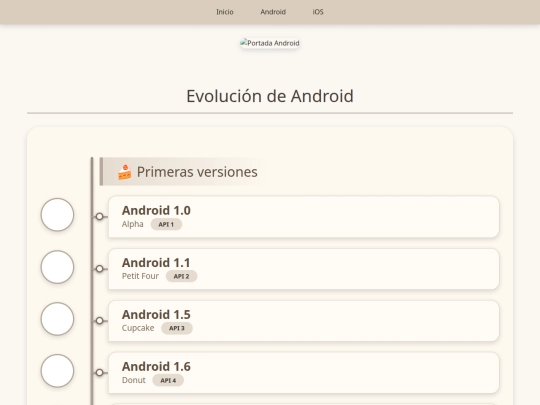The image size is (540, 405).
Task: Click the Petit Four codename text
Action: click(140, 276)
